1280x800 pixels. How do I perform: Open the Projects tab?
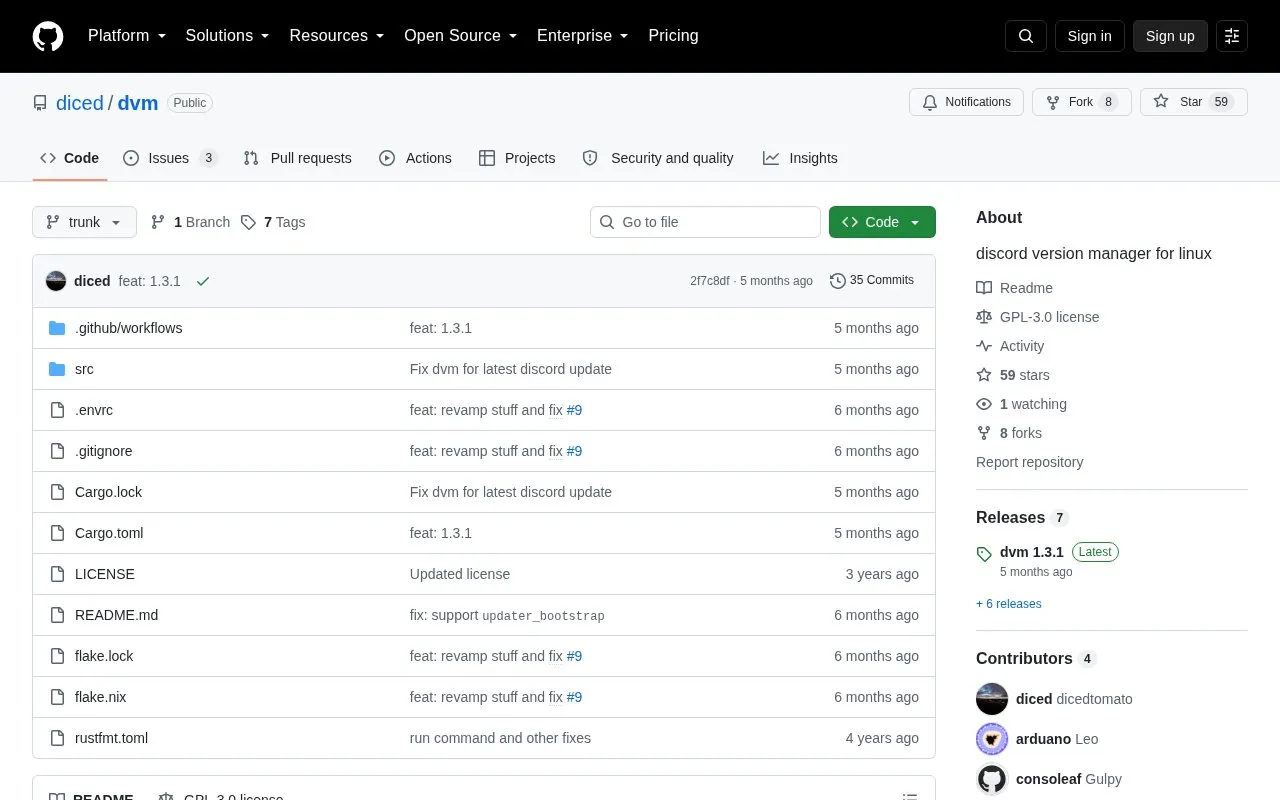point(517,158)
